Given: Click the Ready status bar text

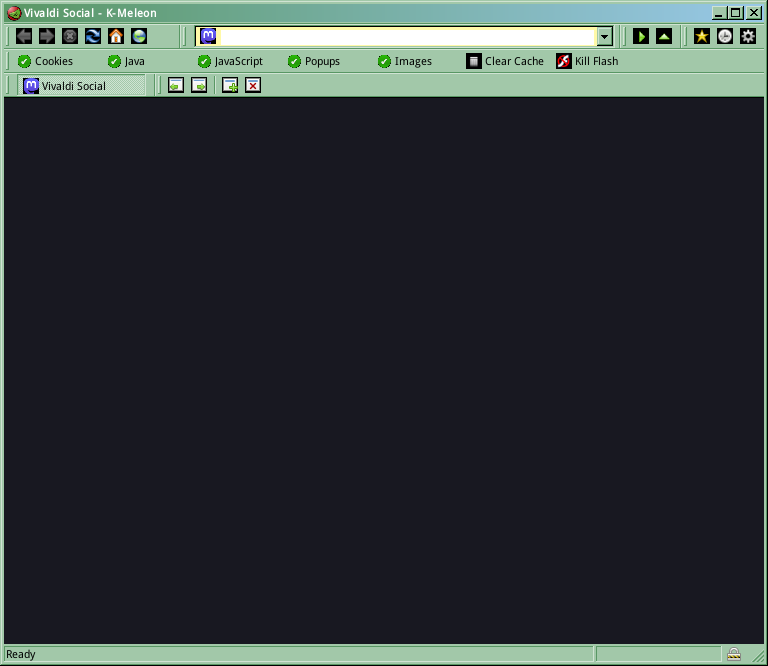Looking at the screenshot, I should pyautogui.click(x=21, y=654).
